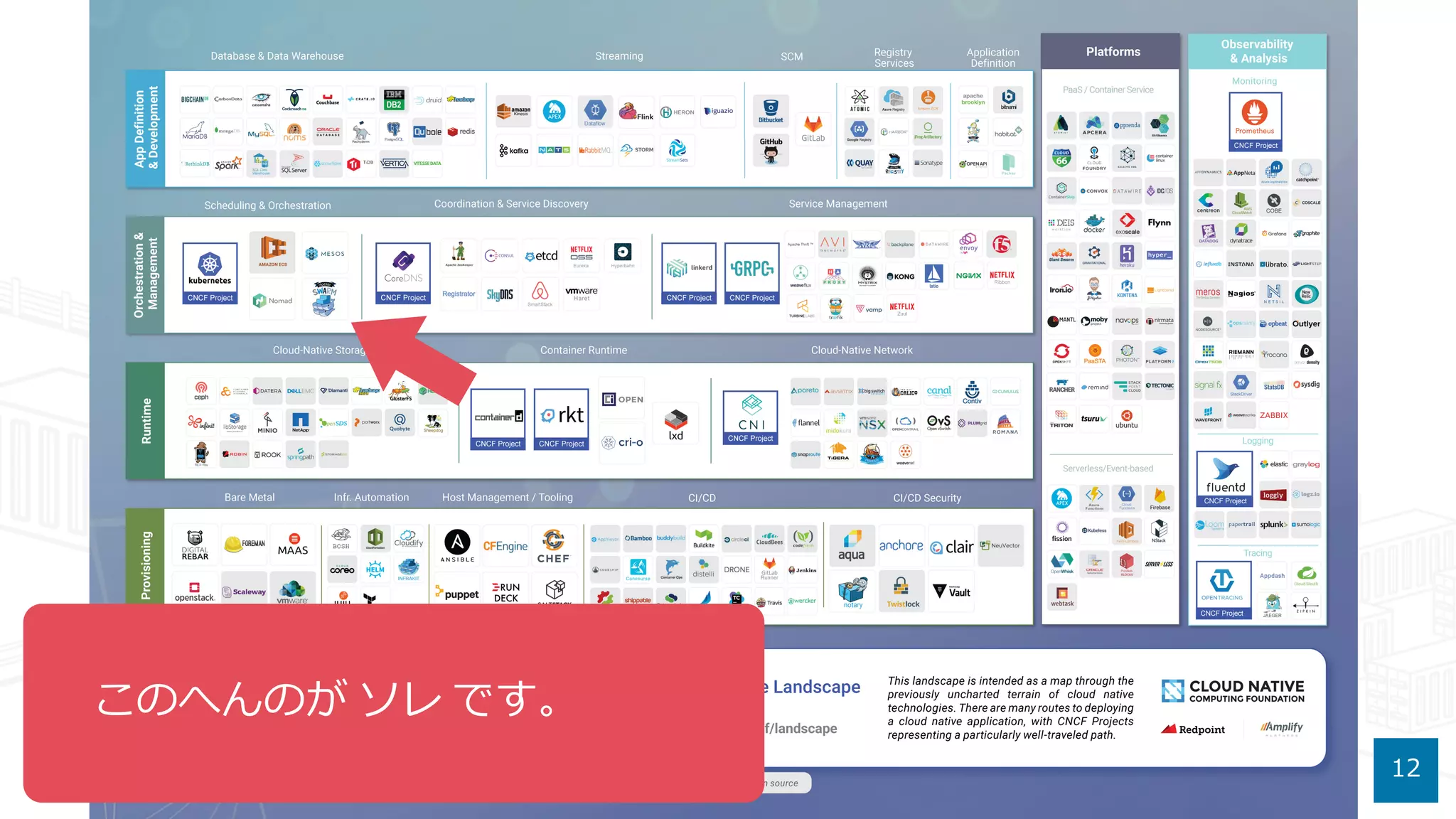
Task: Click the Orchestration & Management label
Action: point(146,275)
